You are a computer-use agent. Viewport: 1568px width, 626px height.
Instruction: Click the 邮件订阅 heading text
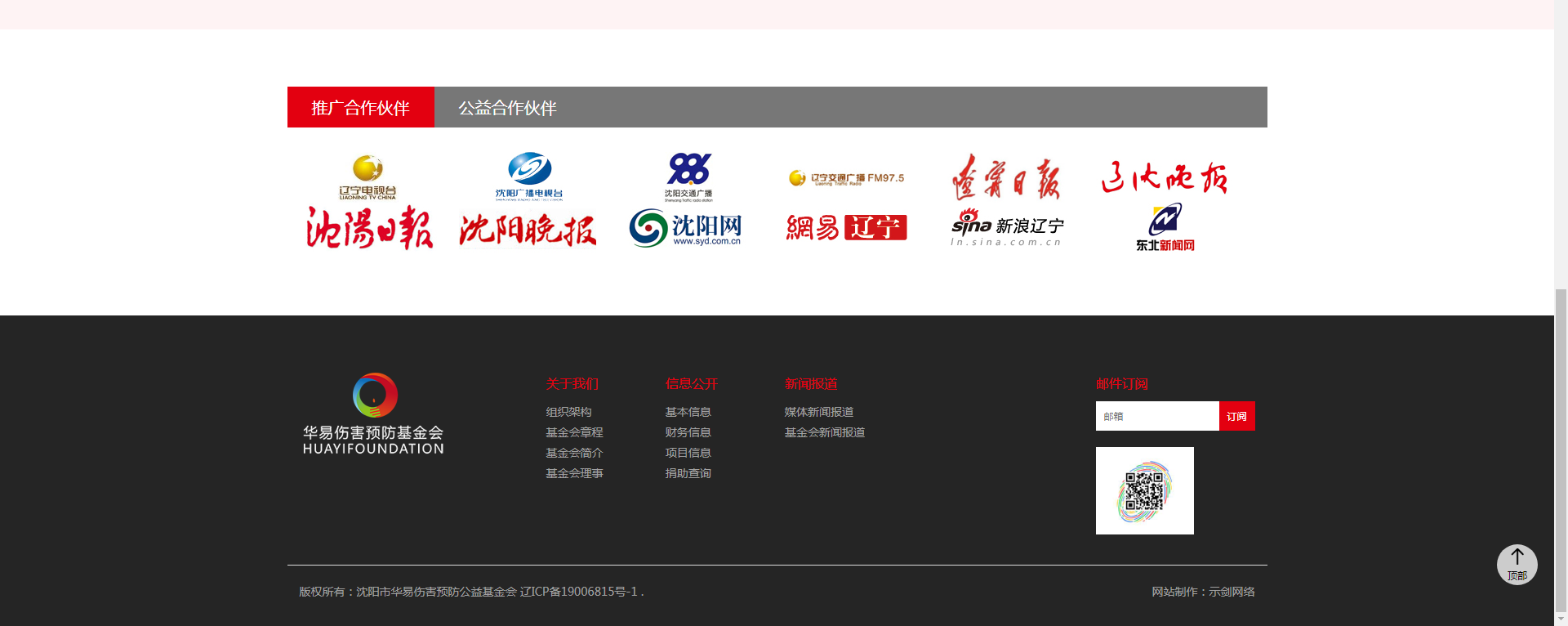tap(1122, 383)
